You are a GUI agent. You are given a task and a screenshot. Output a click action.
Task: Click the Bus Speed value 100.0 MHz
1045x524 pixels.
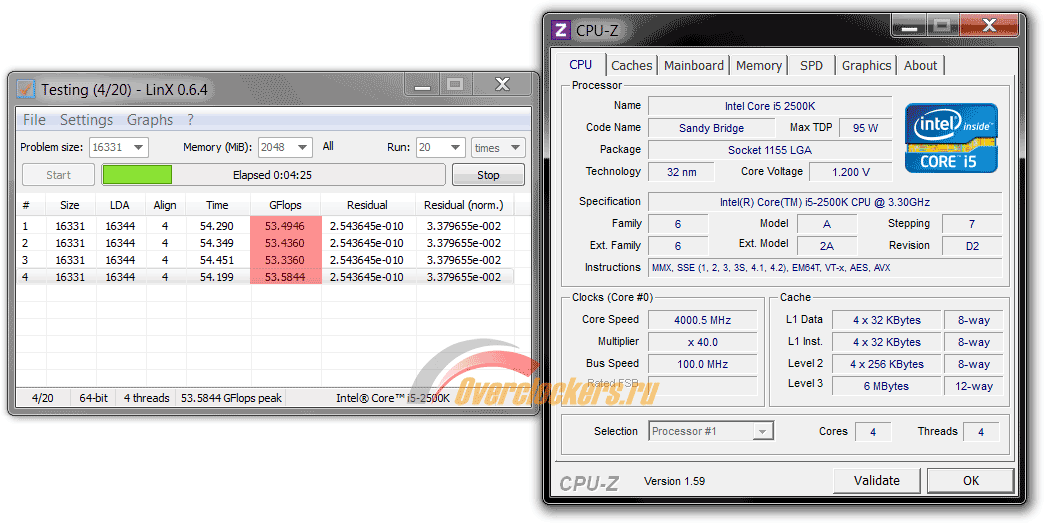click(702, 364)
